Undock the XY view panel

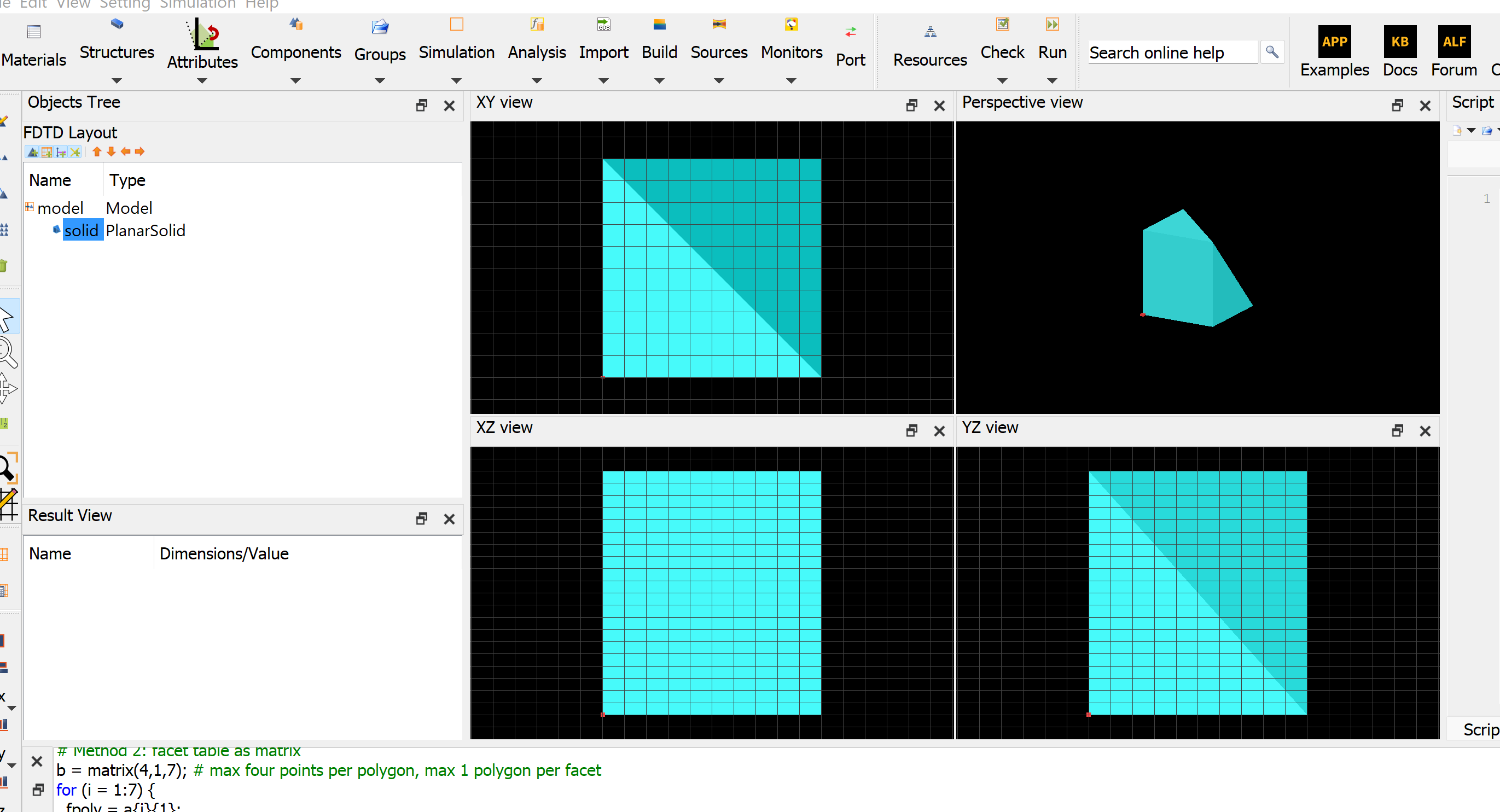912,106
